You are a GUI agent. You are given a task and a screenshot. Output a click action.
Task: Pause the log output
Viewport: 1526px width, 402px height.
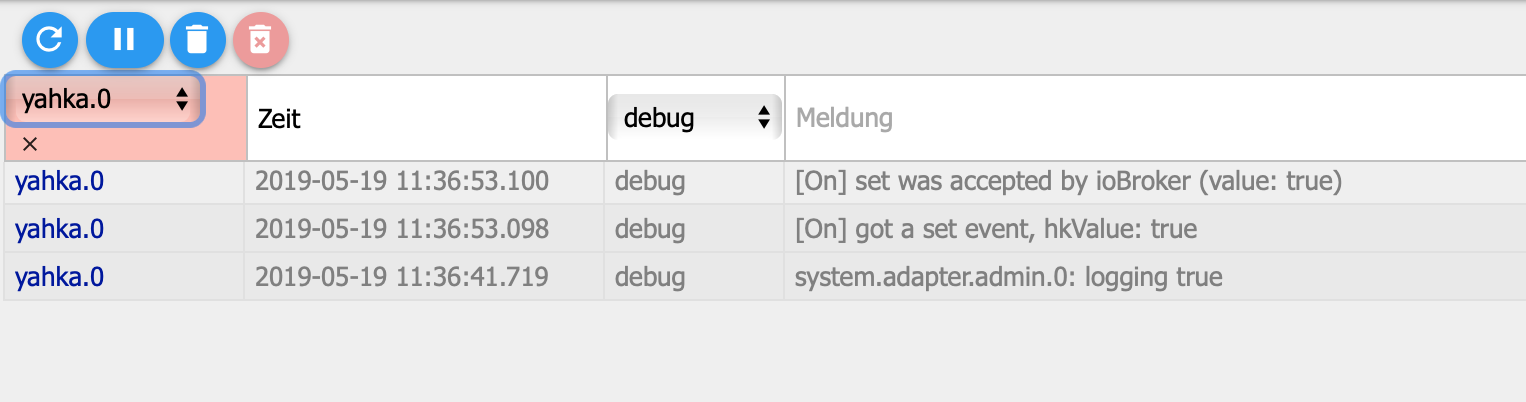(x=124, y=40)
